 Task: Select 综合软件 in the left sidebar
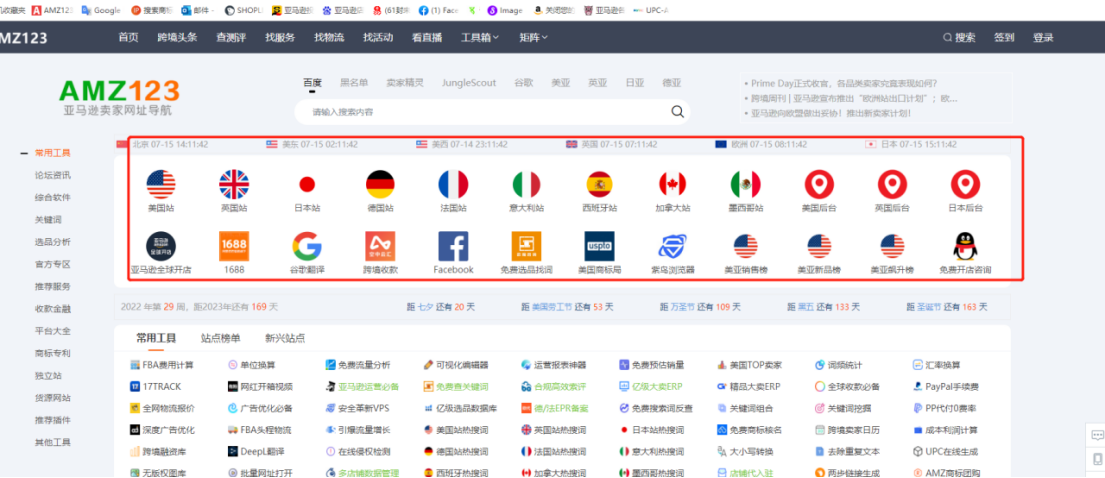pyautogui.click(x=53, y=197)
